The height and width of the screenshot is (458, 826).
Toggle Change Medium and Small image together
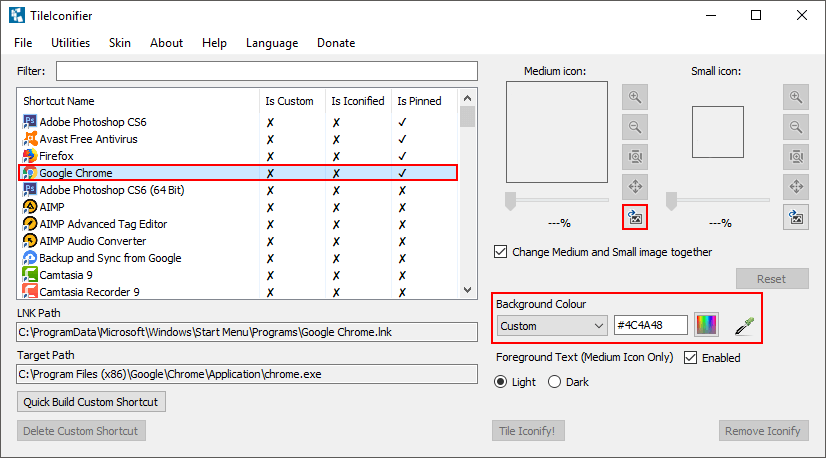click(x=500, y=251)
